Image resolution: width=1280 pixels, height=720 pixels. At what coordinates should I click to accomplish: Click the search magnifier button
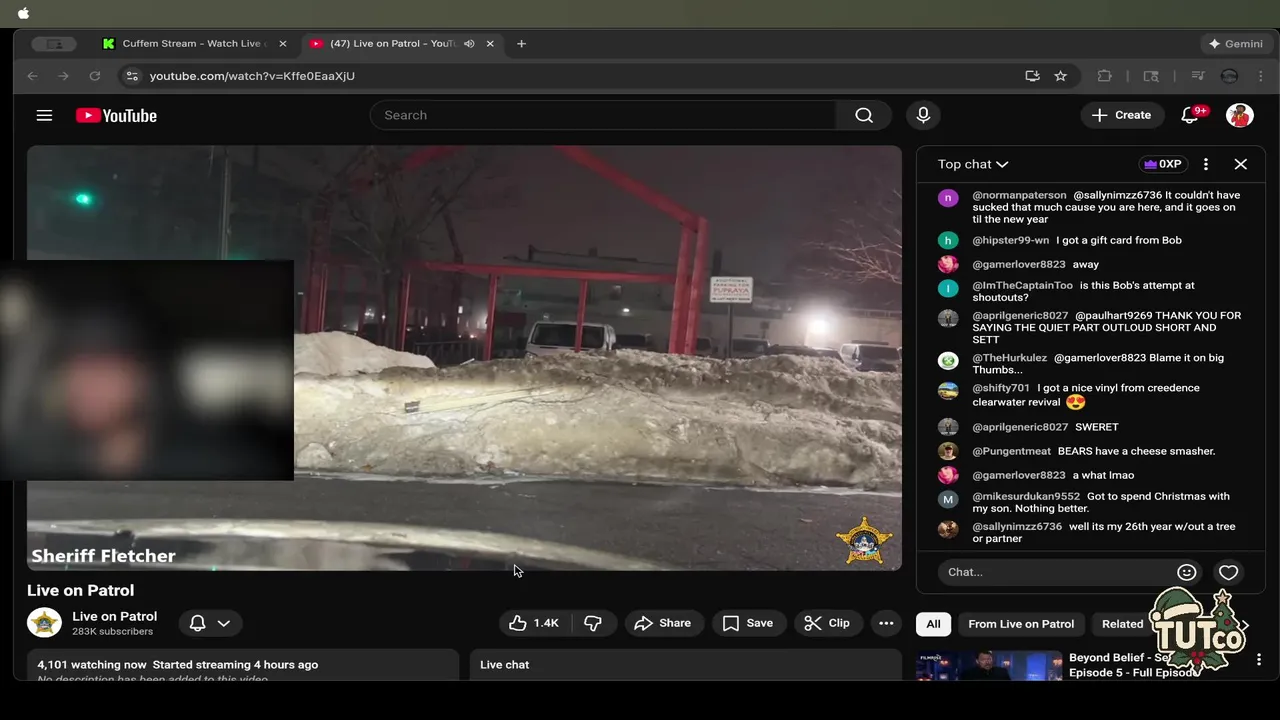pyautogui.click(x=864, y=115)
